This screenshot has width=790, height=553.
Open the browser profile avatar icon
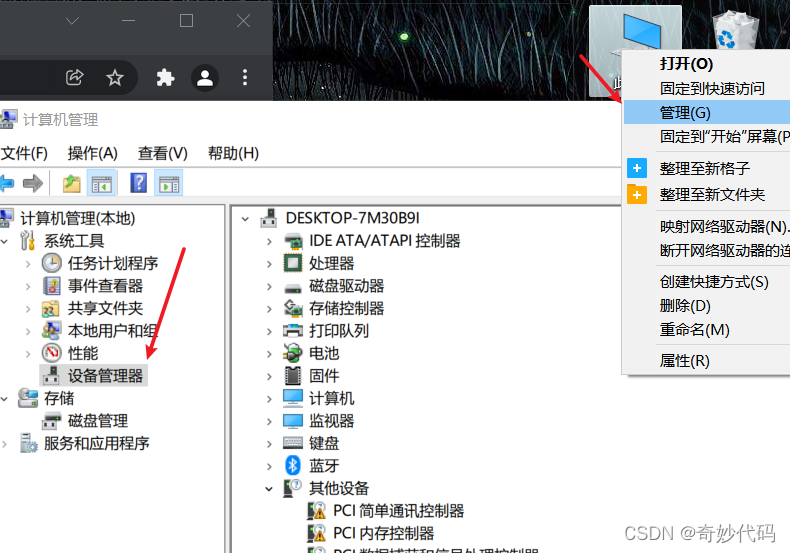[205, 78]
